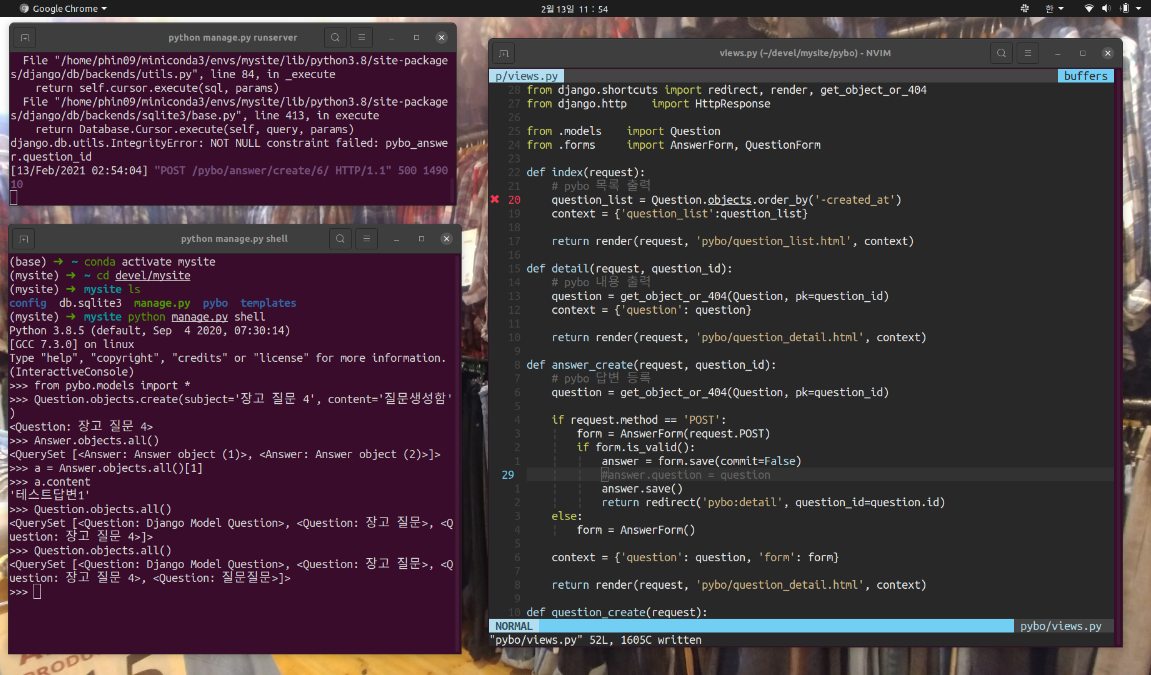Click 'from pybo.models import *' shell line
The width and height of the screenshot is (1151, 675).
click(x=112, y=385)
